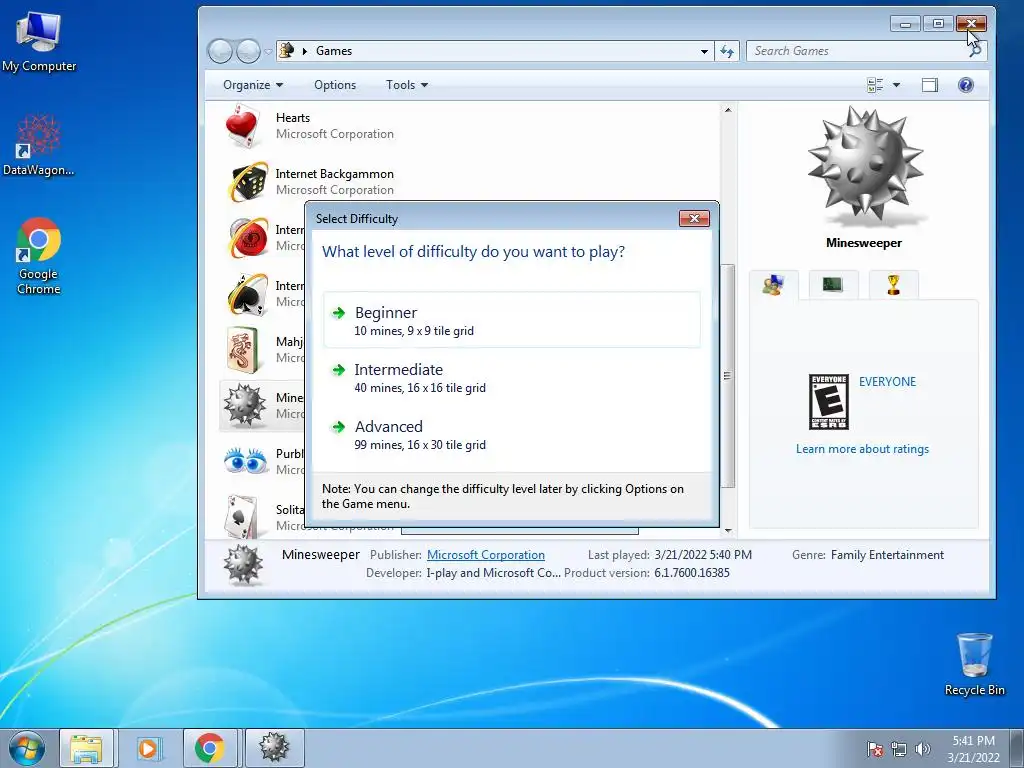Screen dimensions: 1024x768
Task: Click the last played 3/21/2022 5:40 PM value
Action: (x=703, y=555)
